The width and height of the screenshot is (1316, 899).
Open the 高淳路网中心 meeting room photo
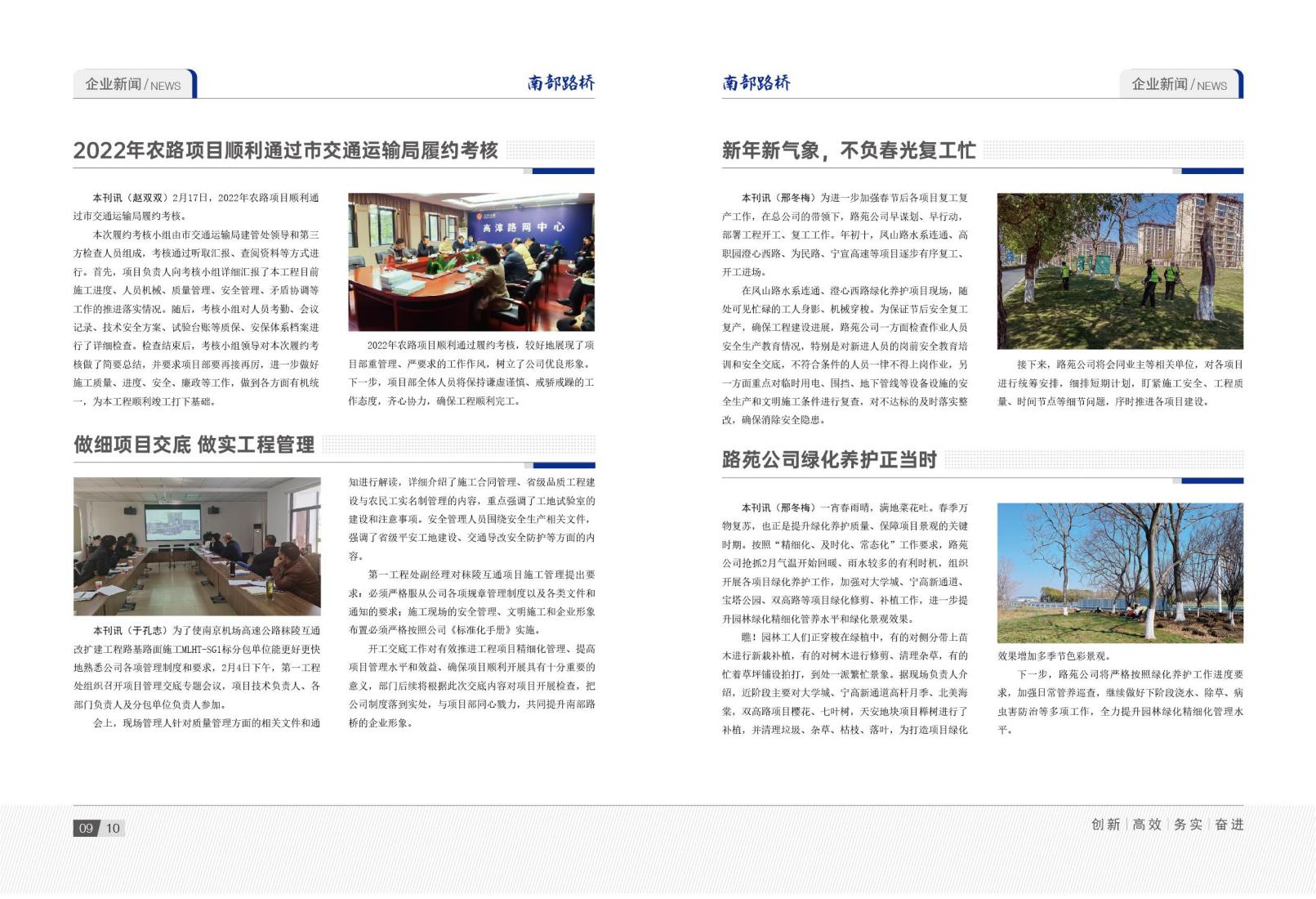tap(471, 262)
